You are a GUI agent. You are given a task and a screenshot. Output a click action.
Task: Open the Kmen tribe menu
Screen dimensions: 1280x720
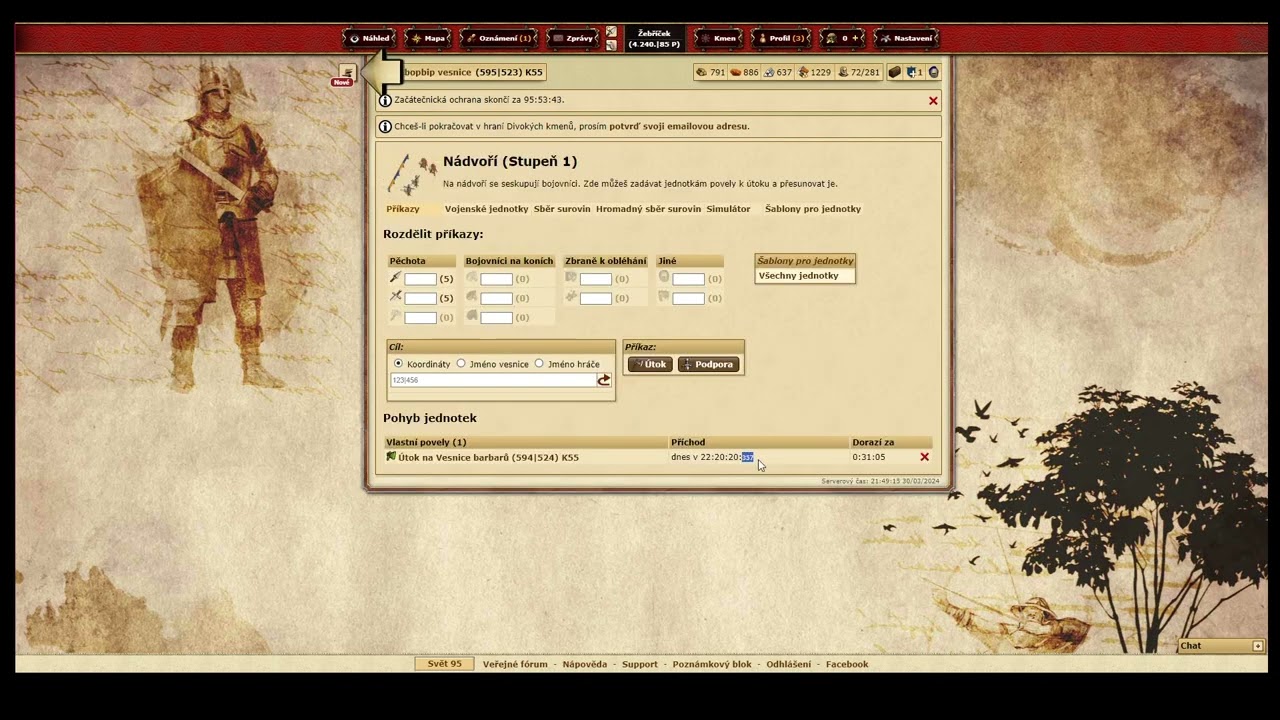[719, 38]
